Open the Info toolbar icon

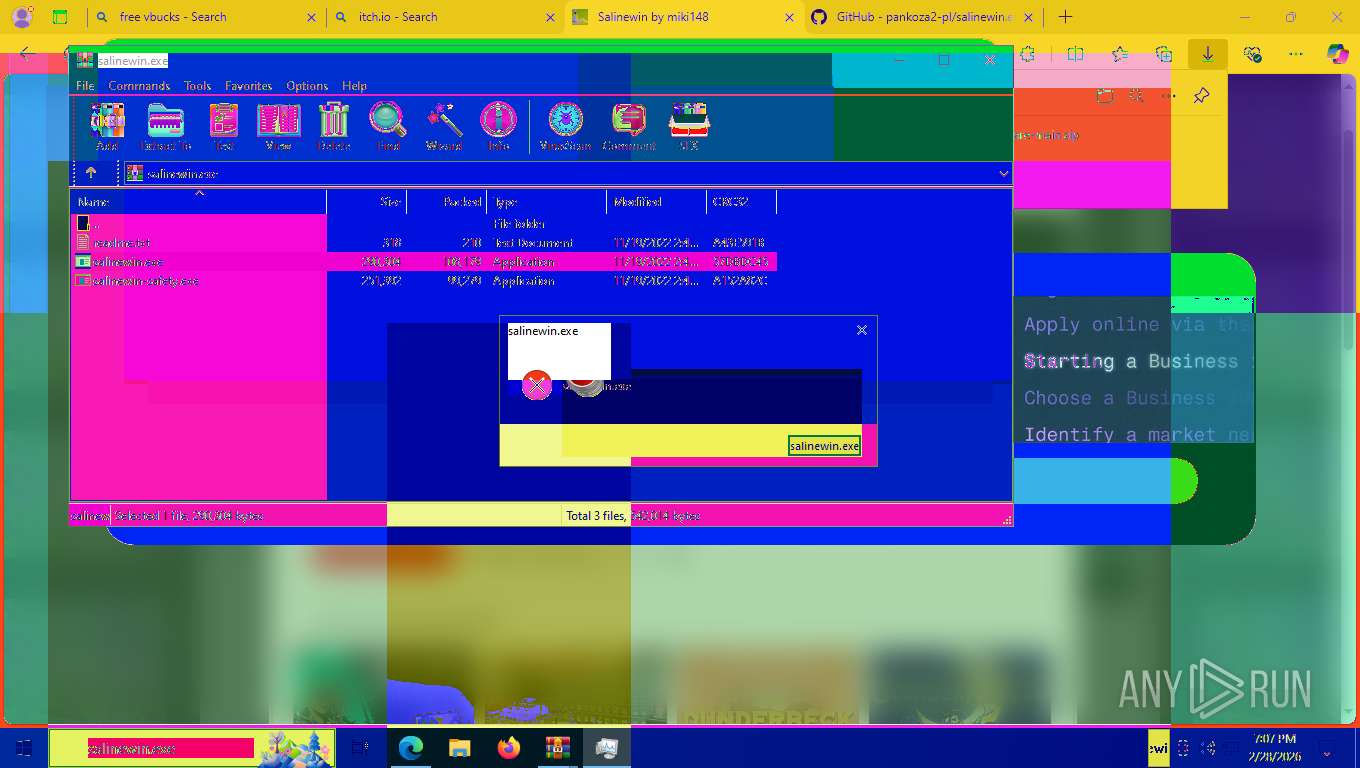[x=498, y=127]
